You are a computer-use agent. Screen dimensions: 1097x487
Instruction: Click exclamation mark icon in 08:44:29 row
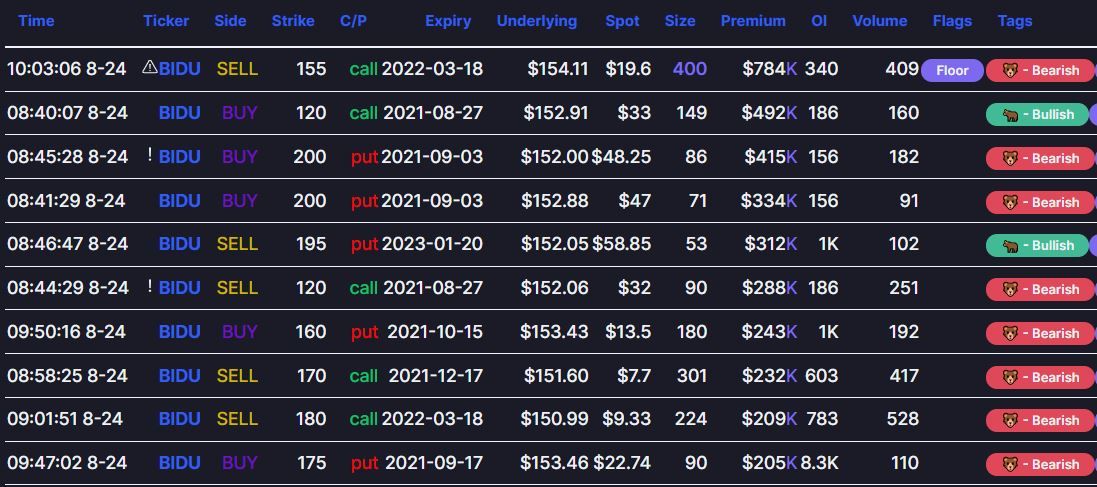click(149, 287)
